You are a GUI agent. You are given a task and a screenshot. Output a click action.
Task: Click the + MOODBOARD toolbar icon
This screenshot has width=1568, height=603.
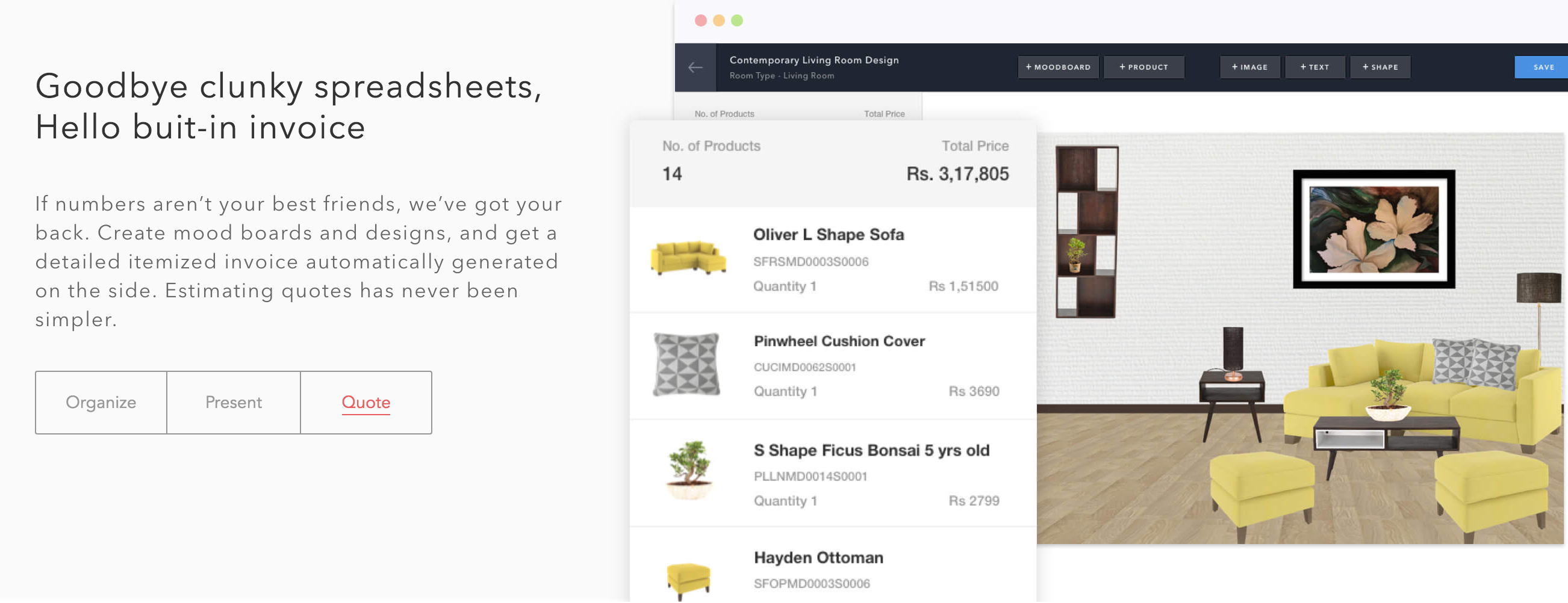(1058, 67)
